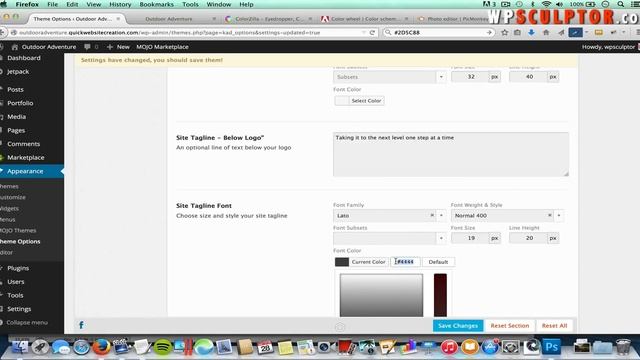Open the comments bubble in the admin bar

(x=87, y=47)
